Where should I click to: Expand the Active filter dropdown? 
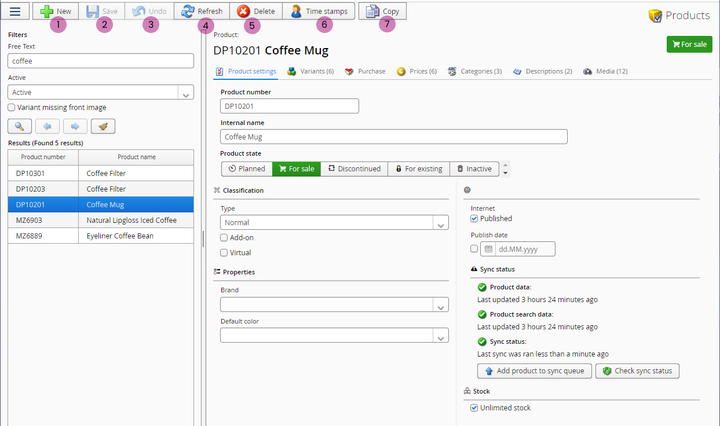pyautogui.click(x=185, y=92)
